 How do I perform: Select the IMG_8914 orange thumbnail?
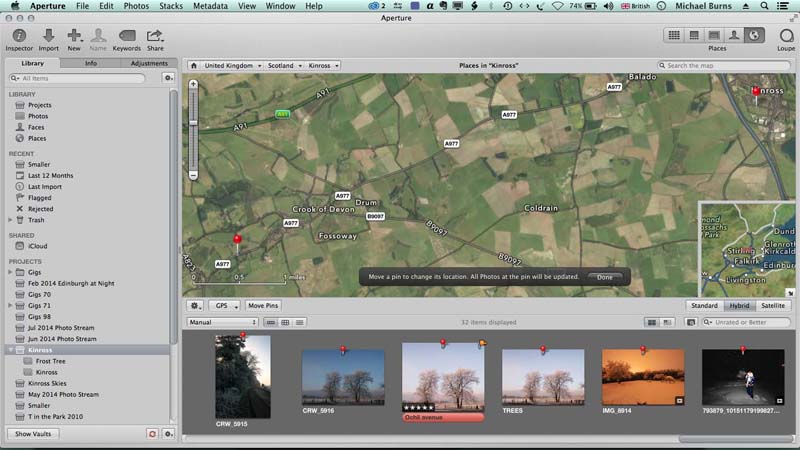click(x=643, y=378)
